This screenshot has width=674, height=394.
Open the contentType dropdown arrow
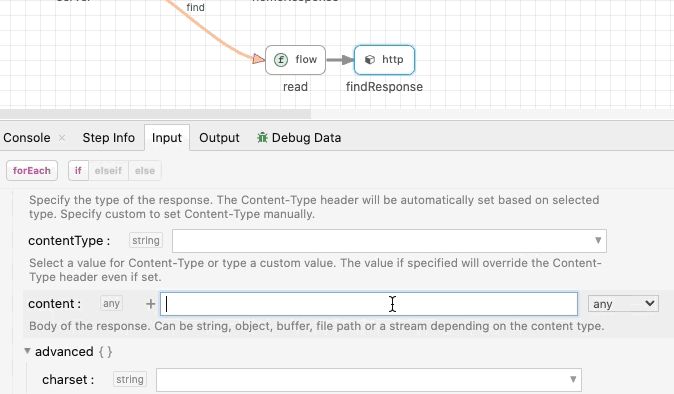pyautogui.click(x=598, y=241)
